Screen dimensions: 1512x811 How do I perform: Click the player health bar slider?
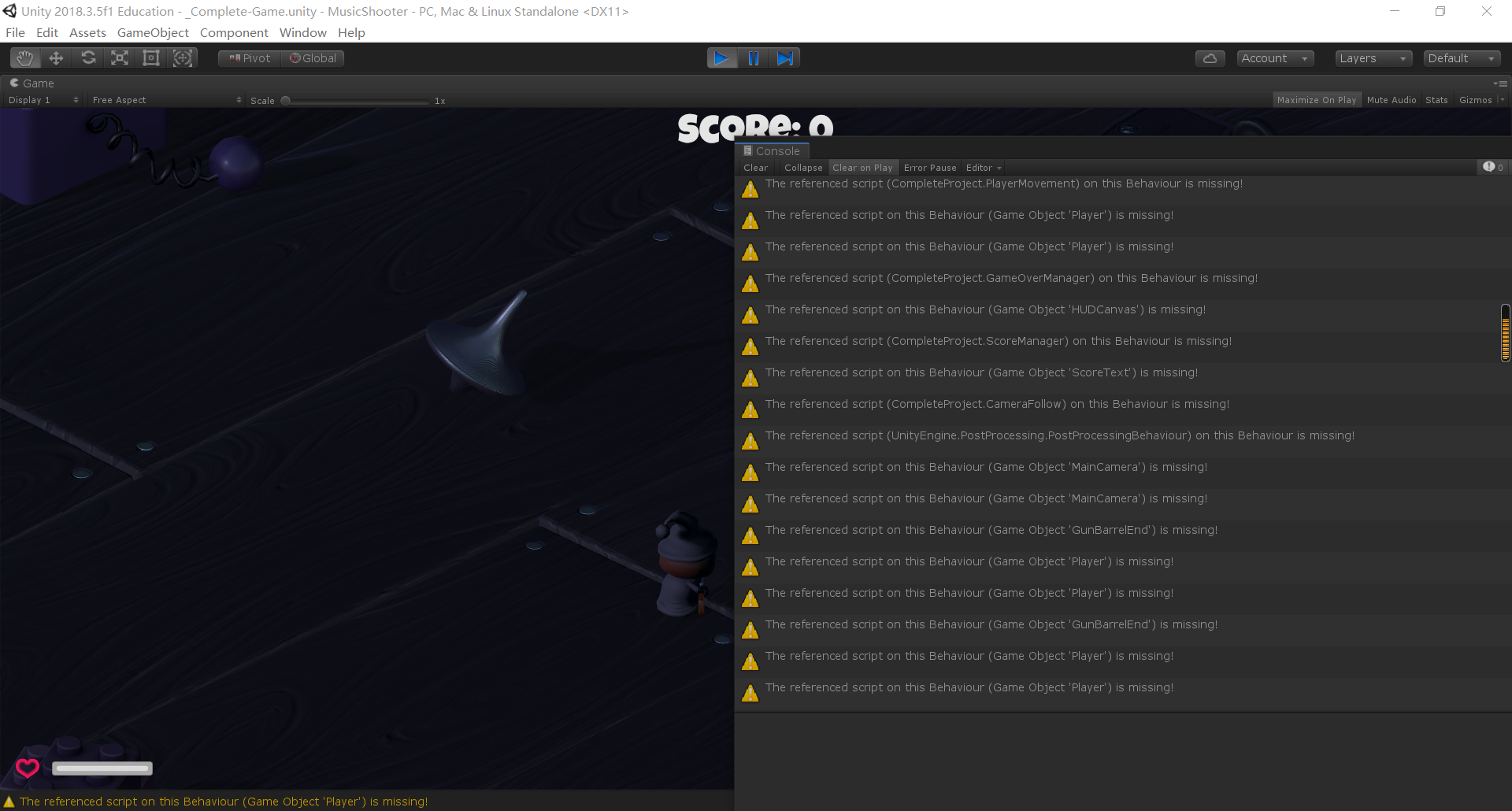(102, 768)
